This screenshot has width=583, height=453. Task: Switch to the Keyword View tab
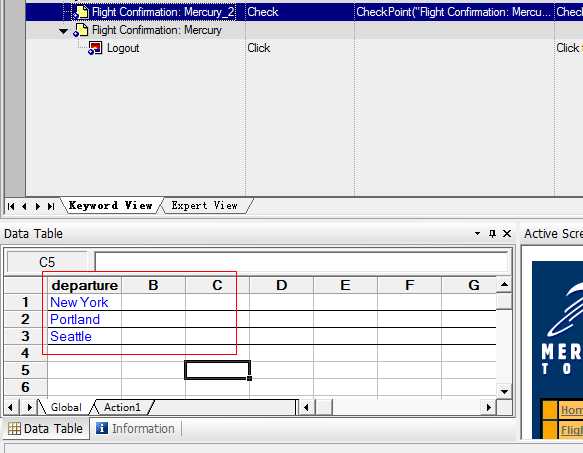click(111, 205)
